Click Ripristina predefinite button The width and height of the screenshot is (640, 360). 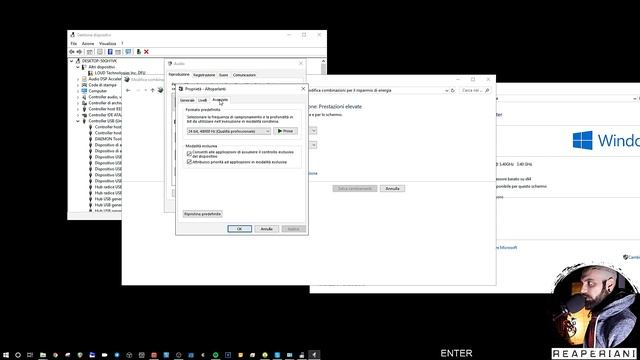point(202,214)
